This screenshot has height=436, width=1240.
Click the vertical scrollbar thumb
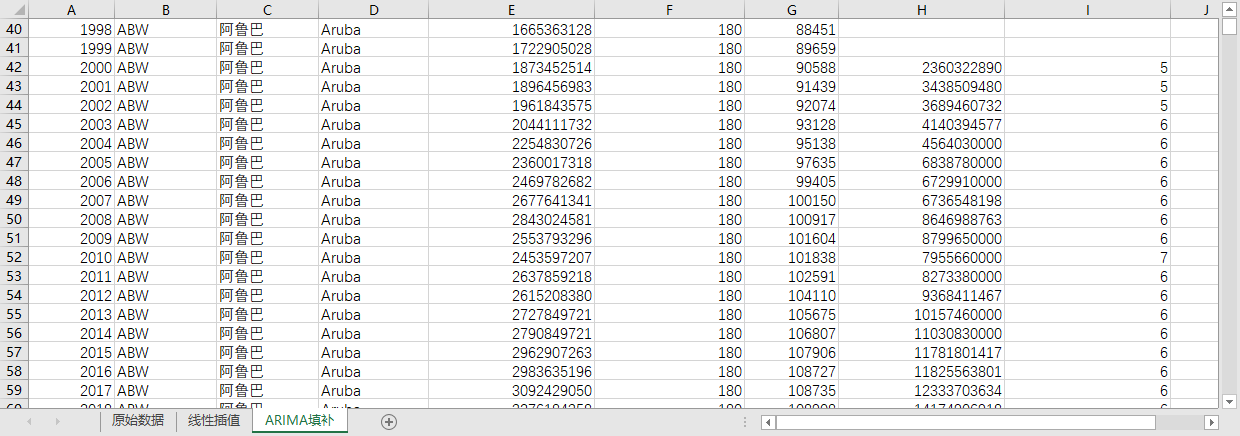1230,25
